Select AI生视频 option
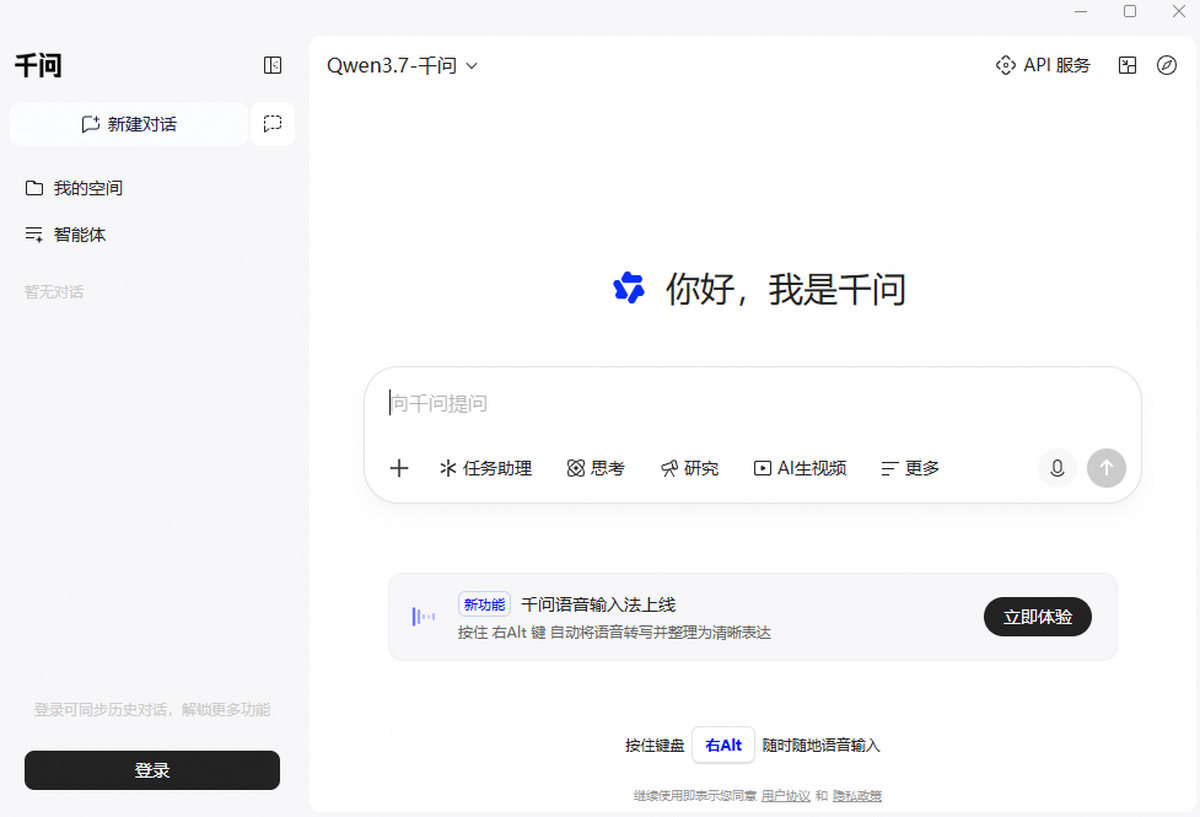 click(x=800, y=468)
